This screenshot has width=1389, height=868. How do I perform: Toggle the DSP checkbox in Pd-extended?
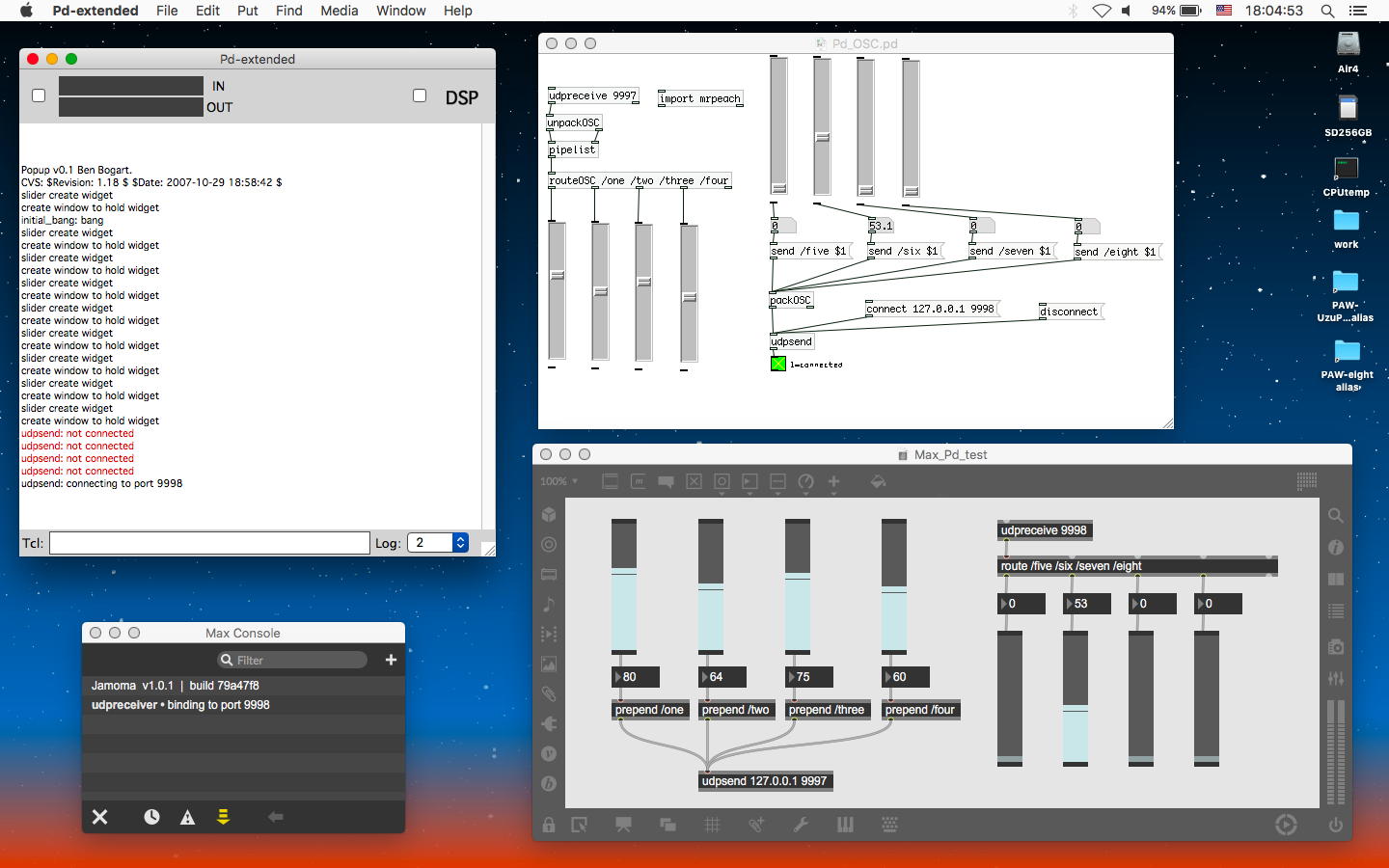[420, 95]
